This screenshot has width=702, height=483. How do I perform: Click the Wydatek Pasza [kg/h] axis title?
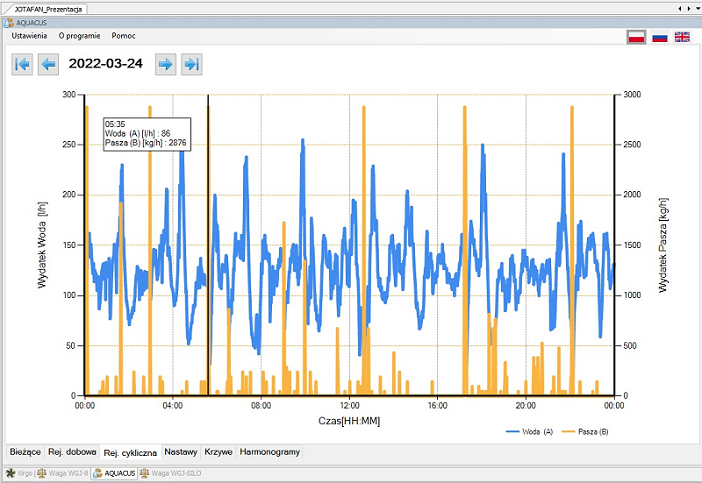tap(663, 245)
